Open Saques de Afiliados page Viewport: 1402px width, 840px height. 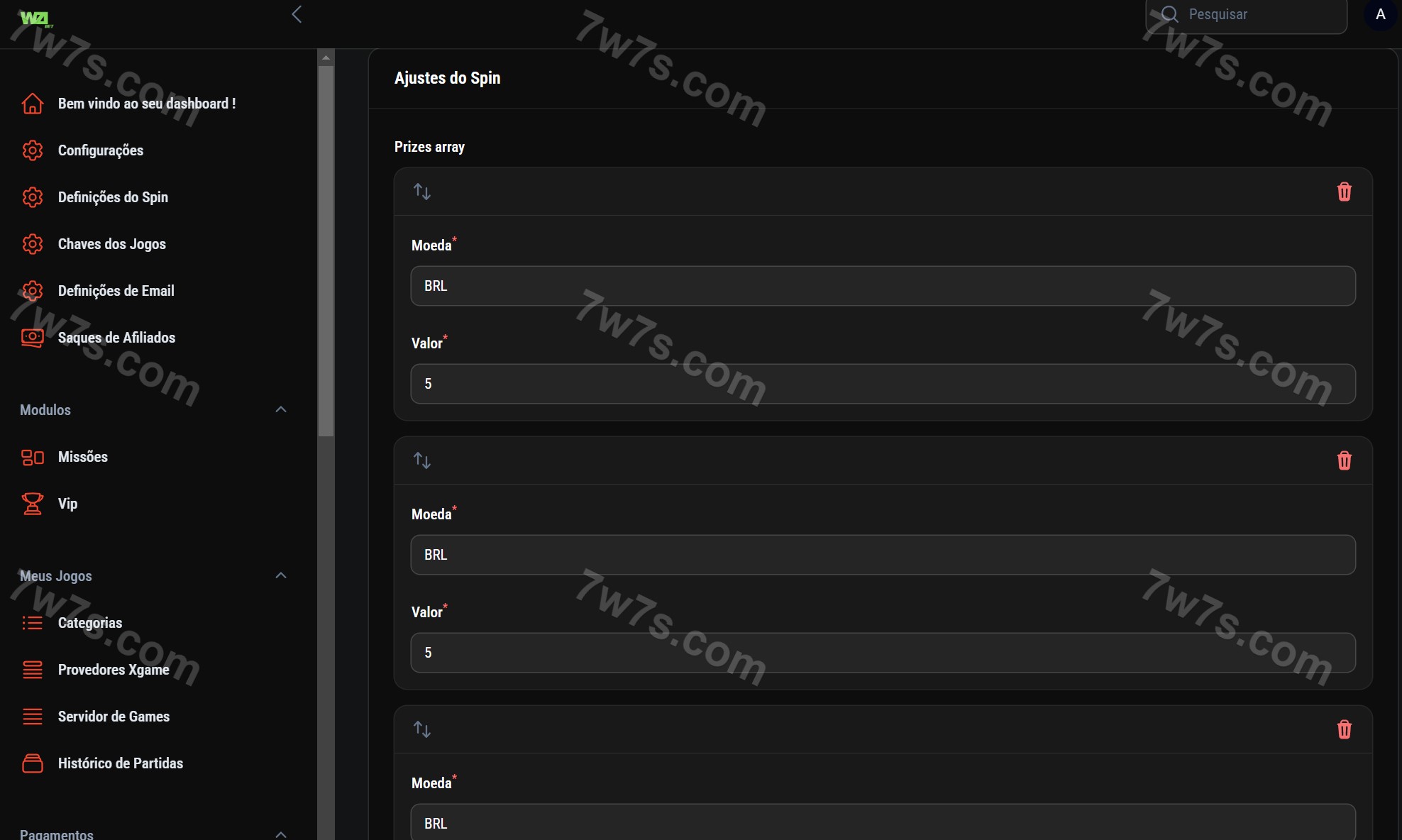pos(116,338)
